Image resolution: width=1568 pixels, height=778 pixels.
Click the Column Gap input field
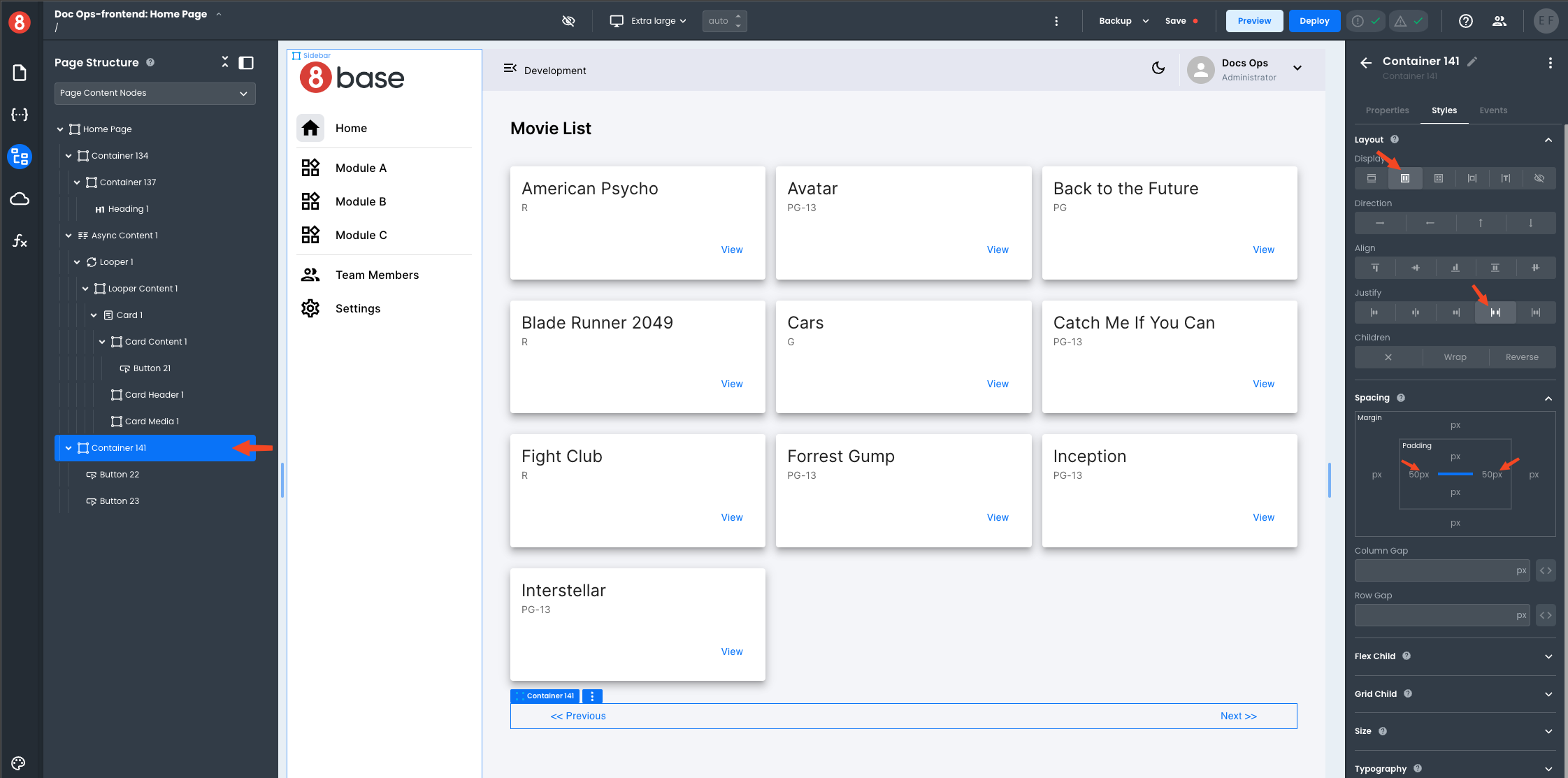point(1434,570)
